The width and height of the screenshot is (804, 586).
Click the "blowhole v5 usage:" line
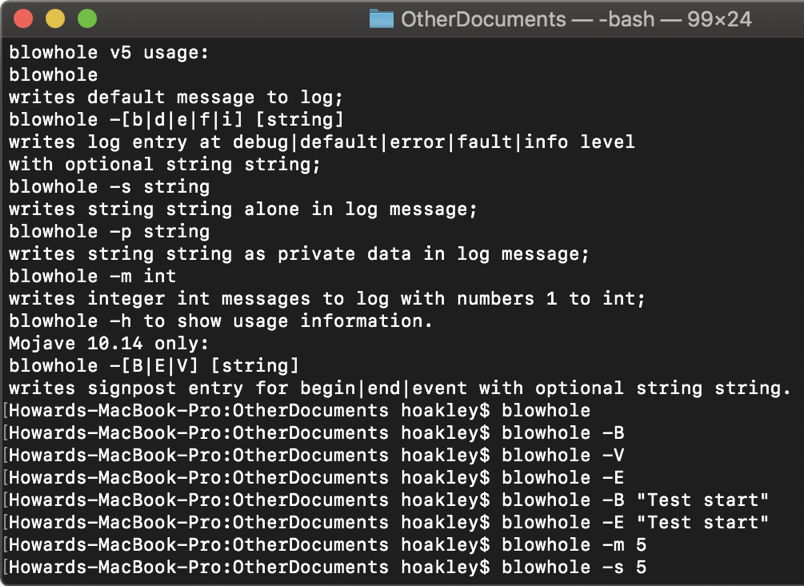click(110, 52)
